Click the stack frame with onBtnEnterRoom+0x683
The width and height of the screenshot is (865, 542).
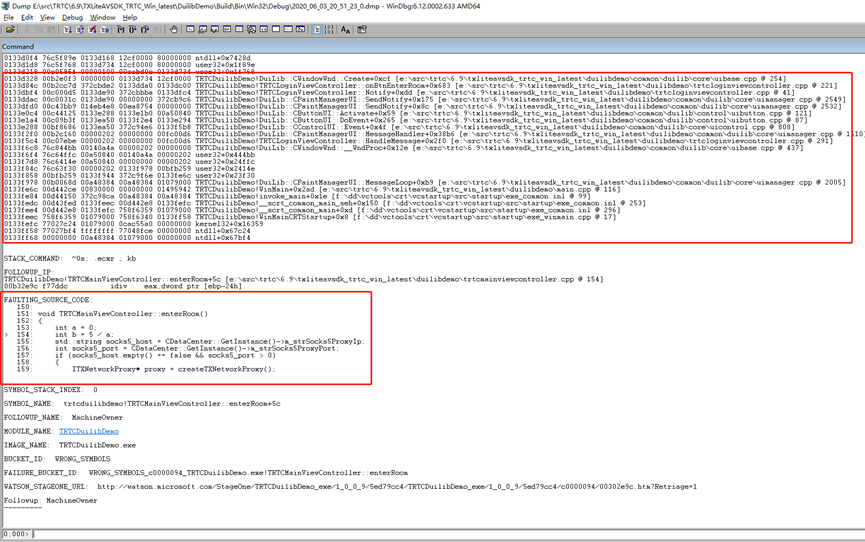(x=420, y=86)
